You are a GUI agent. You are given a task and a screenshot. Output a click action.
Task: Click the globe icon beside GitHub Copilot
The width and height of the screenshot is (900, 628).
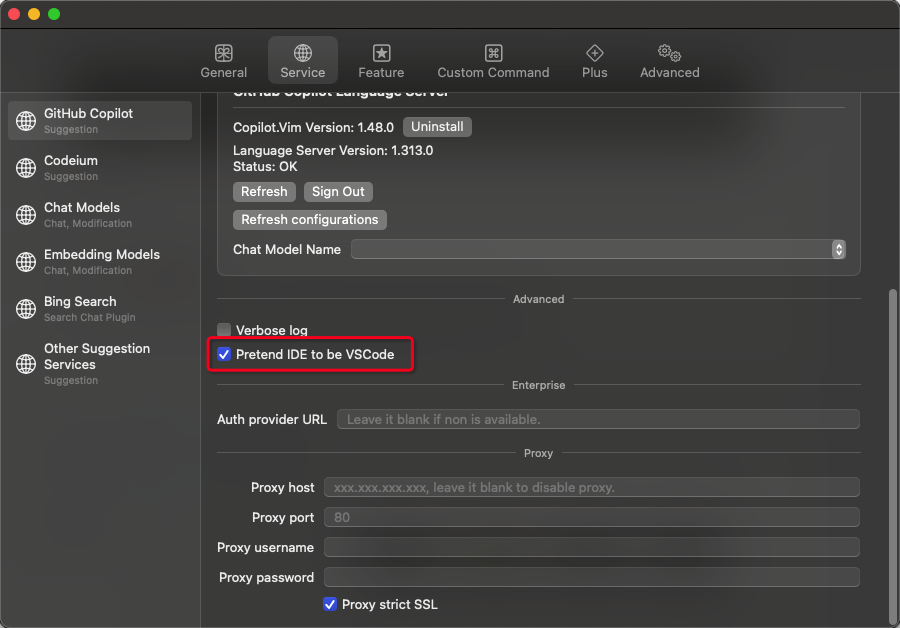pyautogui.click(x=26, y=121)
